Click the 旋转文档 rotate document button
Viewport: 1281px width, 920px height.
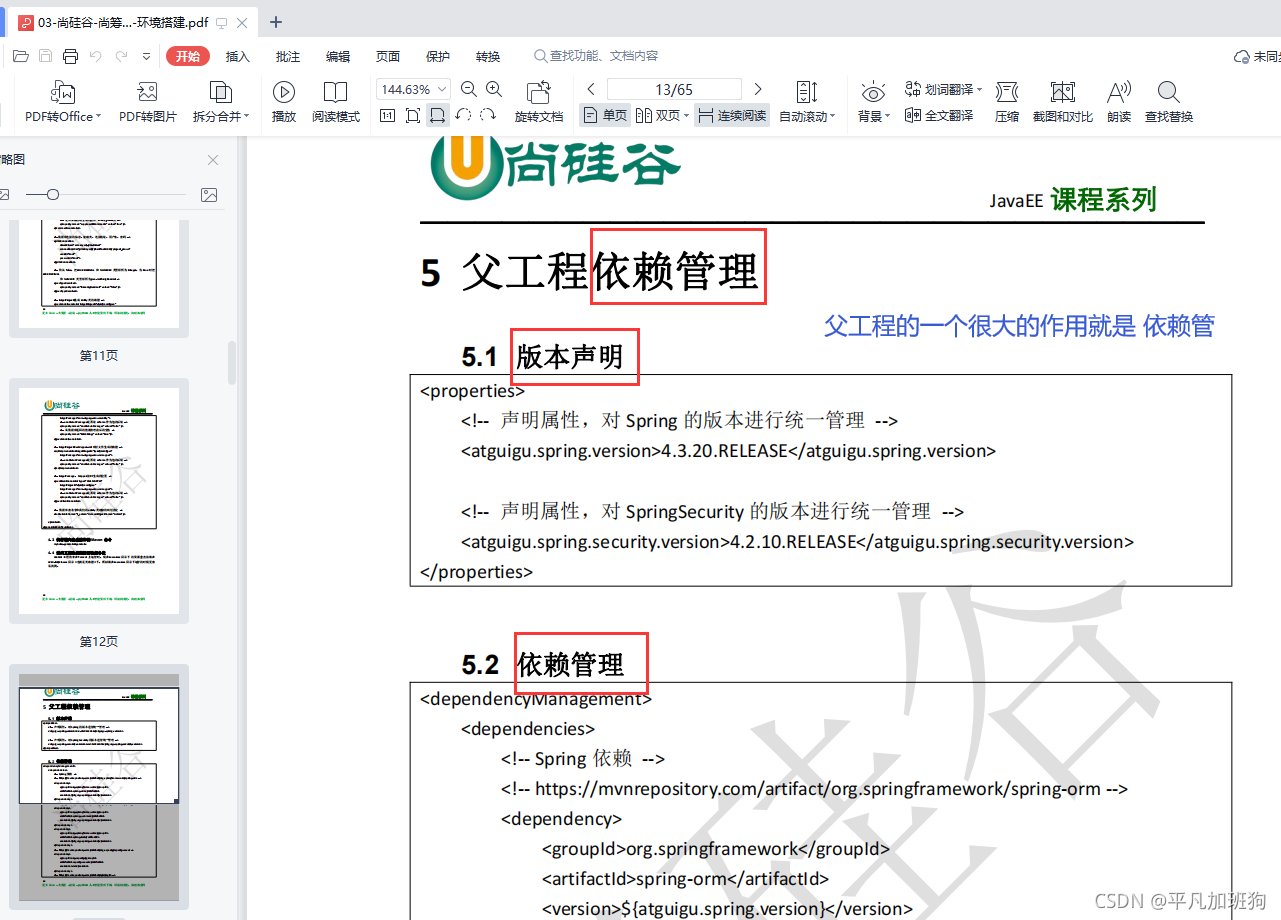click(x=539, y=102)
